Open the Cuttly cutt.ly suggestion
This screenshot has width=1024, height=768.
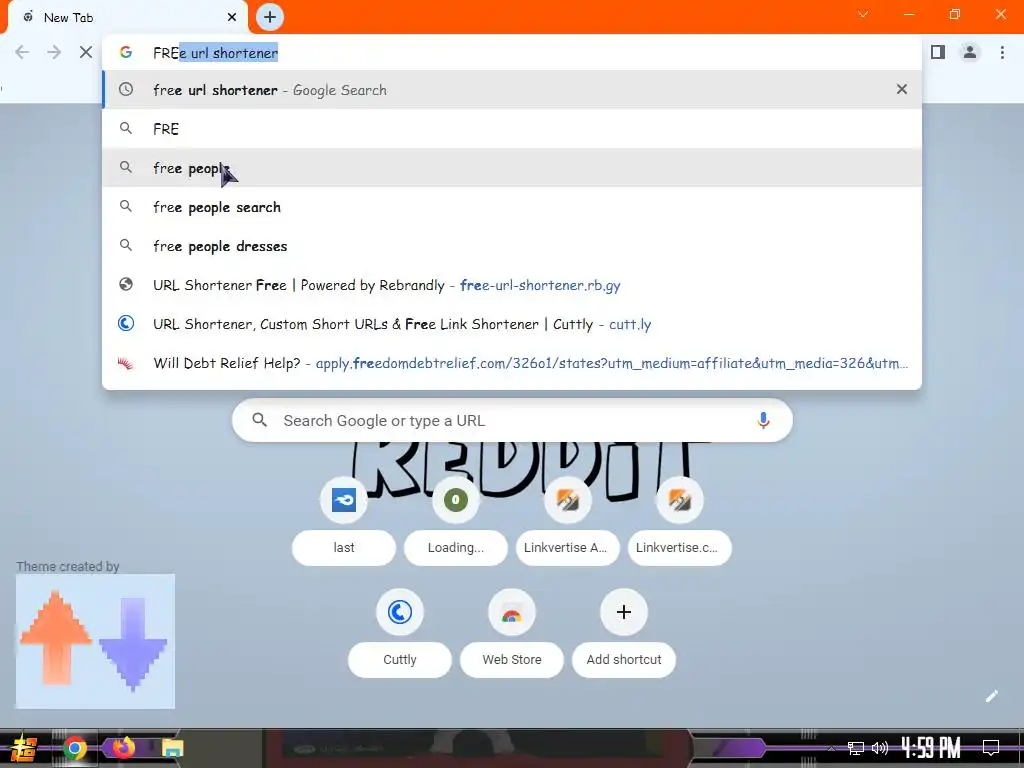click(512, 324)
